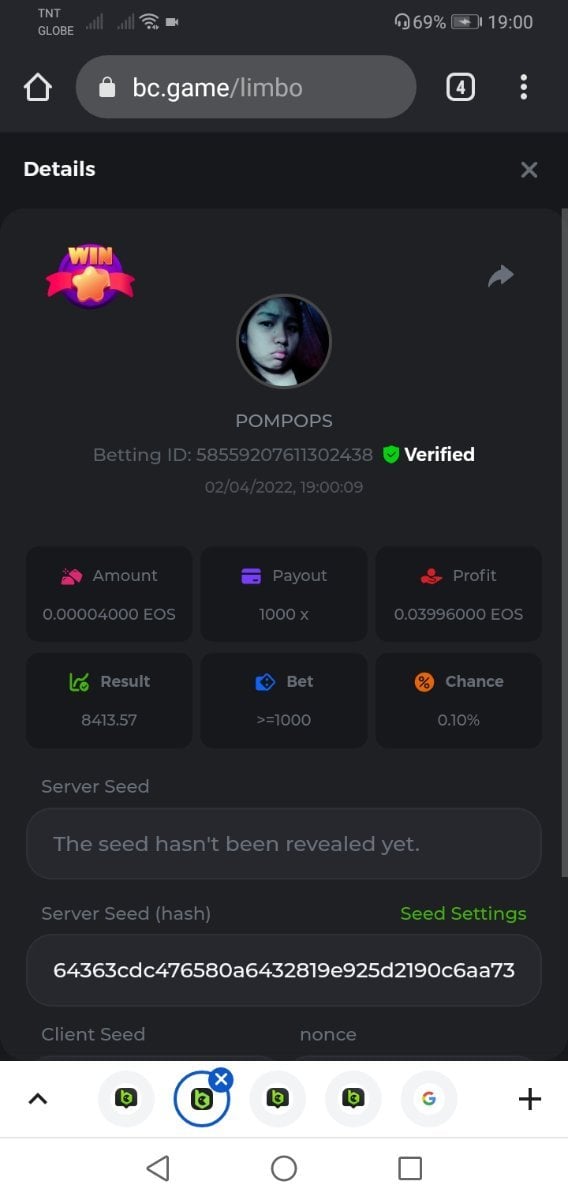Tap the Android back navigation button
The height and width of the screenshot is (1200, 568).
point(158,1168)
